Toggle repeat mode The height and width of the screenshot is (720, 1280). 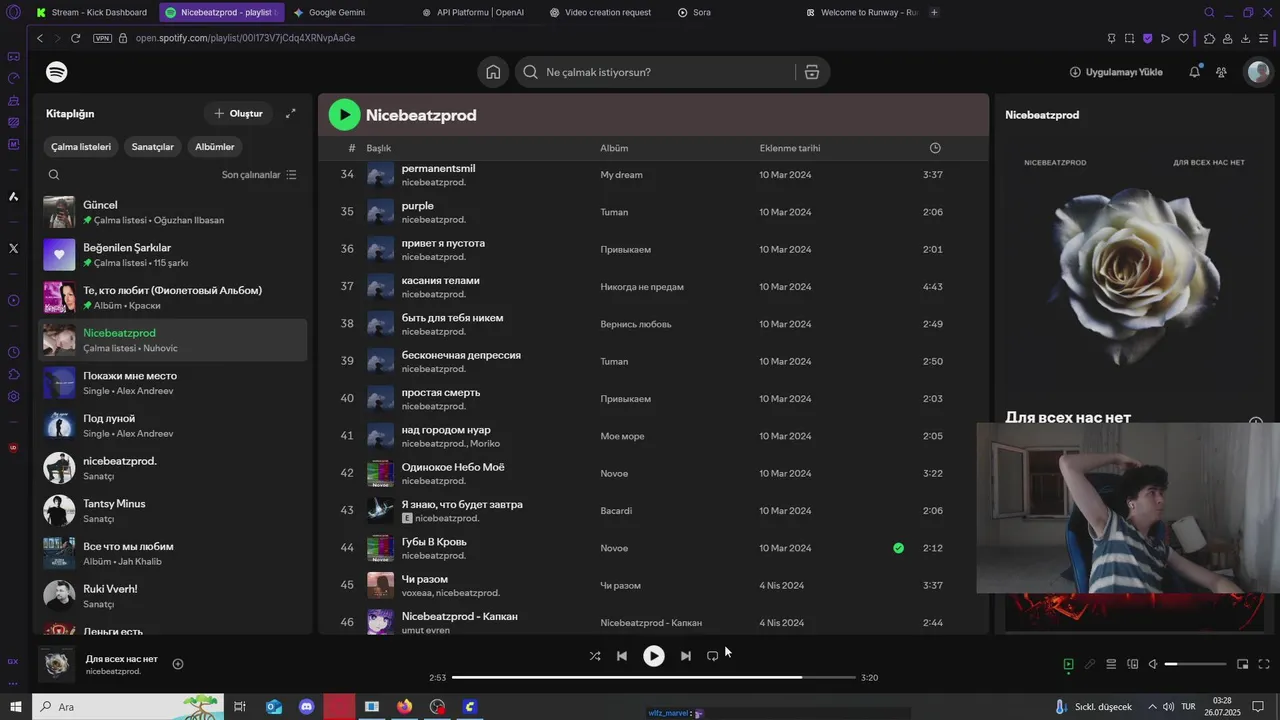point(712,656)
